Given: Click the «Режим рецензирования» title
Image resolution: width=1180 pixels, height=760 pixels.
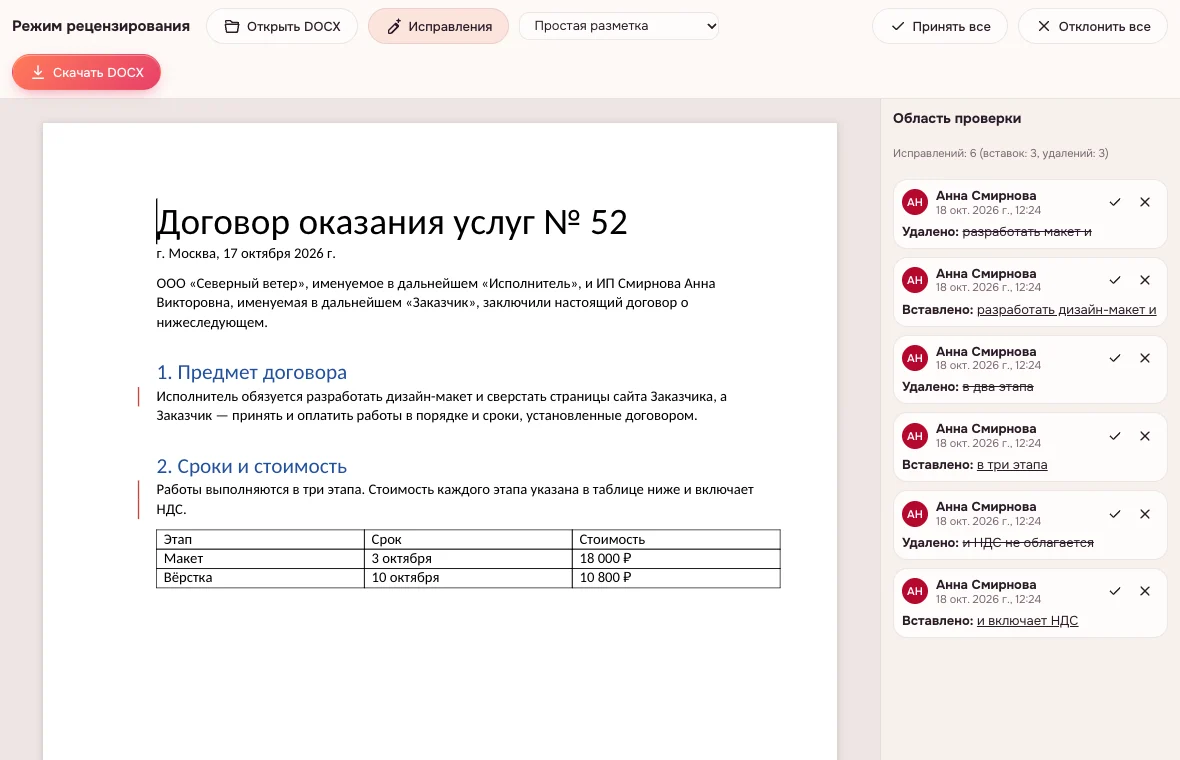Looking at the screenshot, I should [101, 26].
